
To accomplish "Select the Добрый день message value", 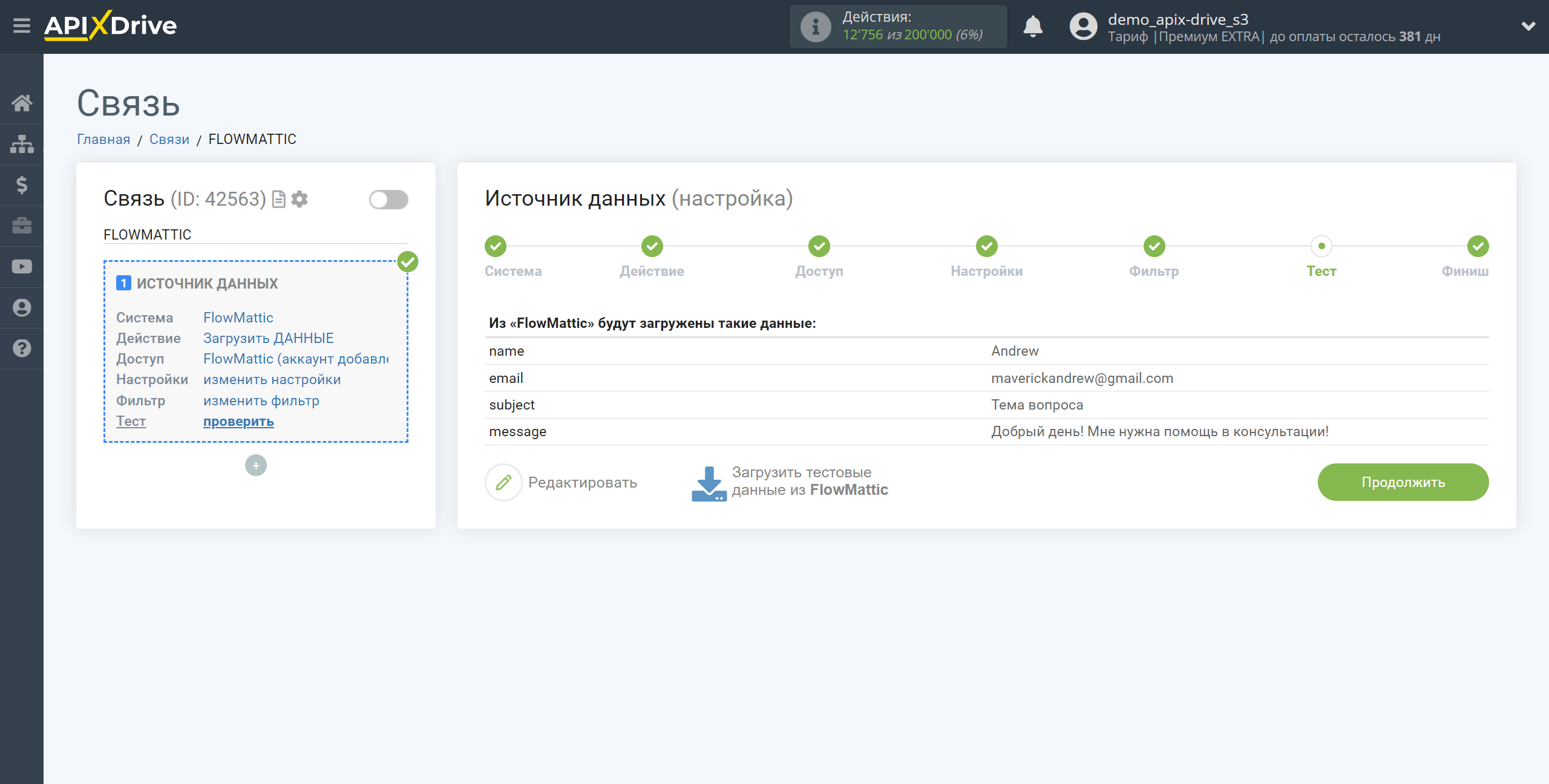I will point(1160,431).
